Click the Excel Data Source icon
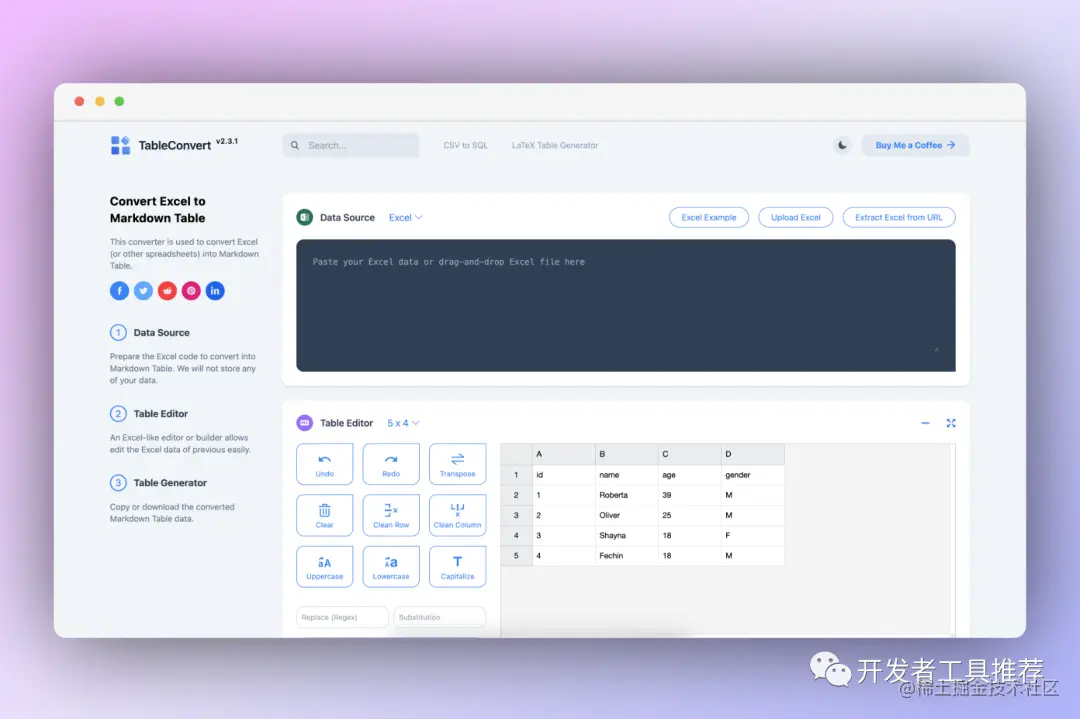The height and width of the screenshot is (719, 1080). (304, 217)
